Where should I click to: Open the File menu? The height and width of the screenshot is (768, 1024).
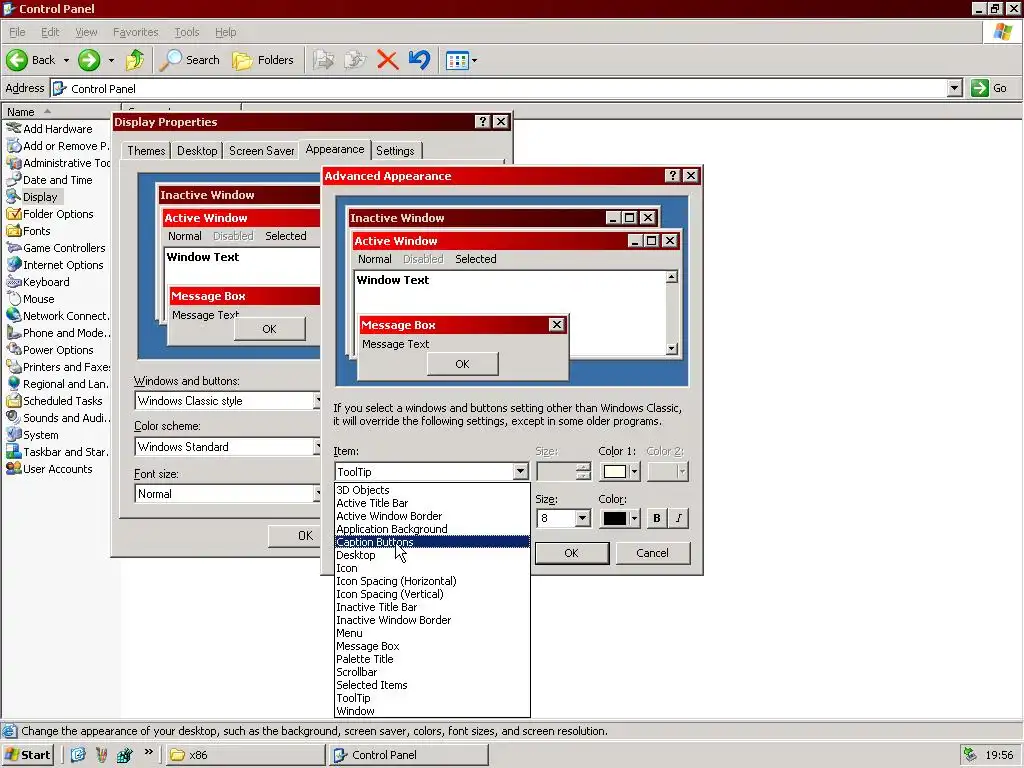click(17, 32)
